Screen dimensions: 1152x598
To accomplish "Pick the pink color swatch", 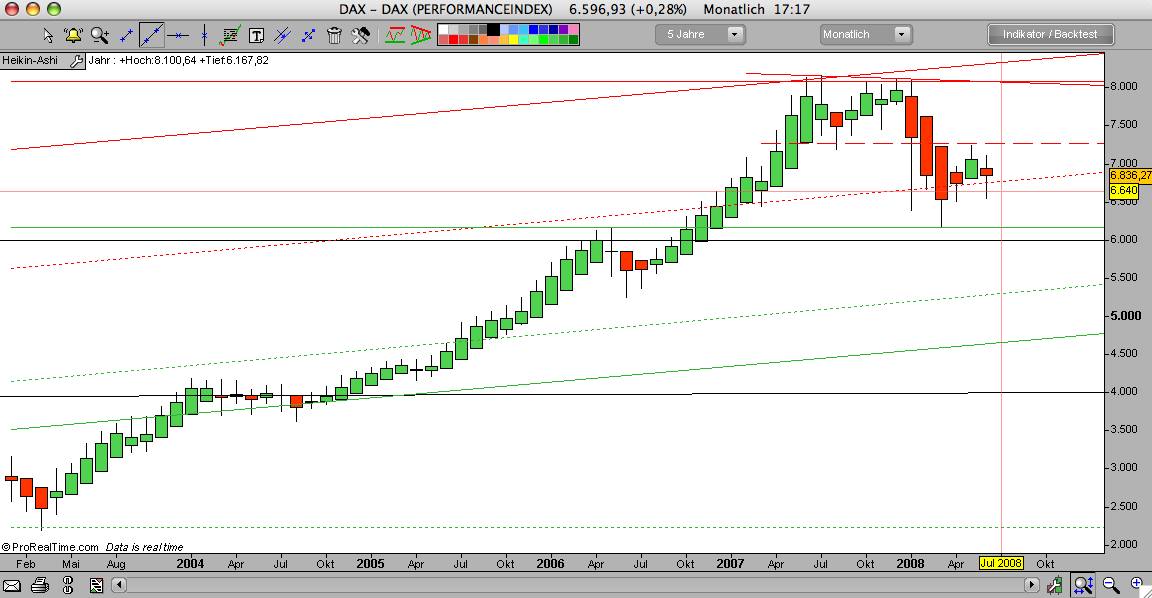I will point(573,29).
